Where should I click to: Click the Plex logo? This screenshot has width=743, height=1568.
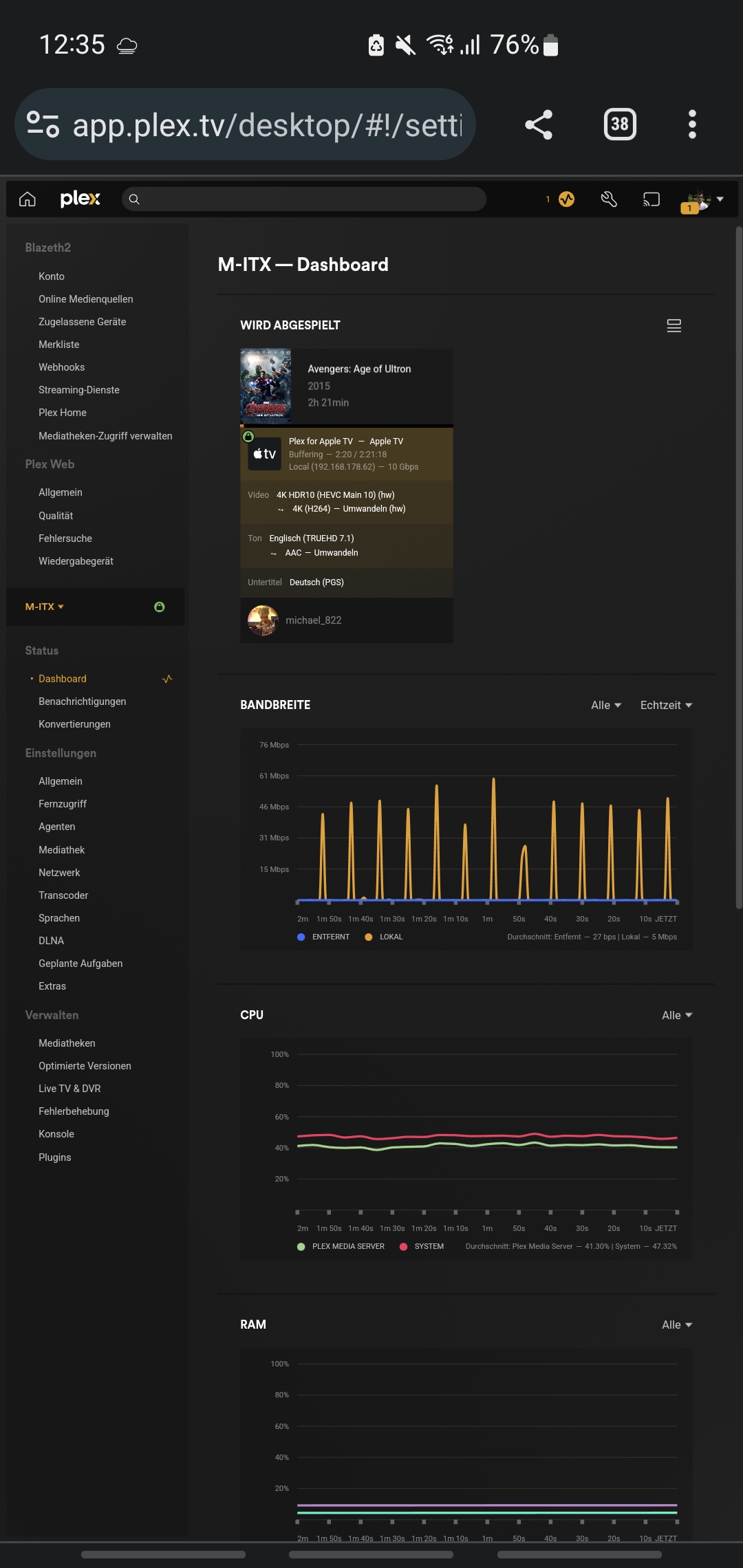80,199
